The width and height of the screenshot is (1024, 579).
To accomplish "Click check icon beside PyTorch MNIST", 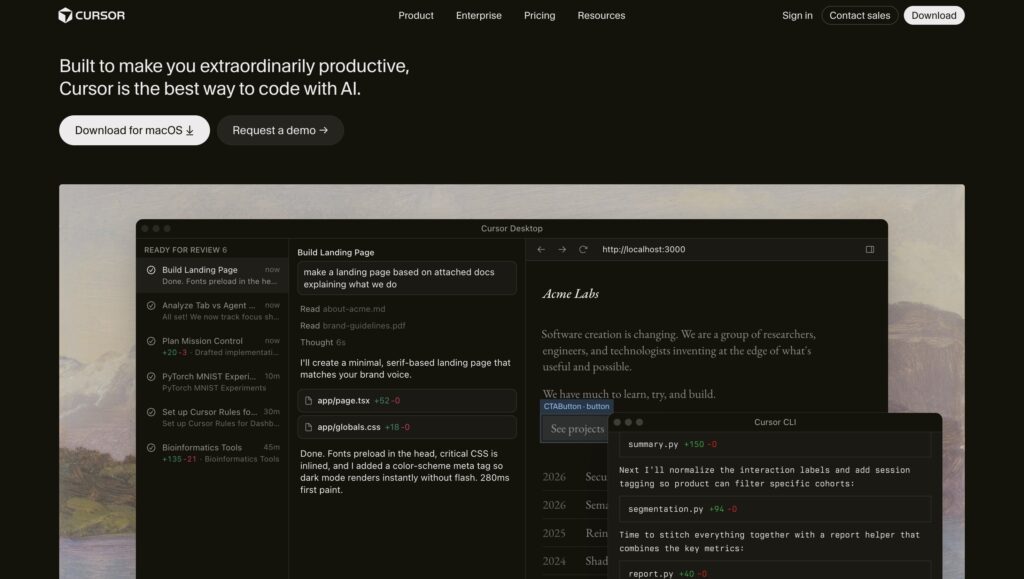I will point(151,377).
